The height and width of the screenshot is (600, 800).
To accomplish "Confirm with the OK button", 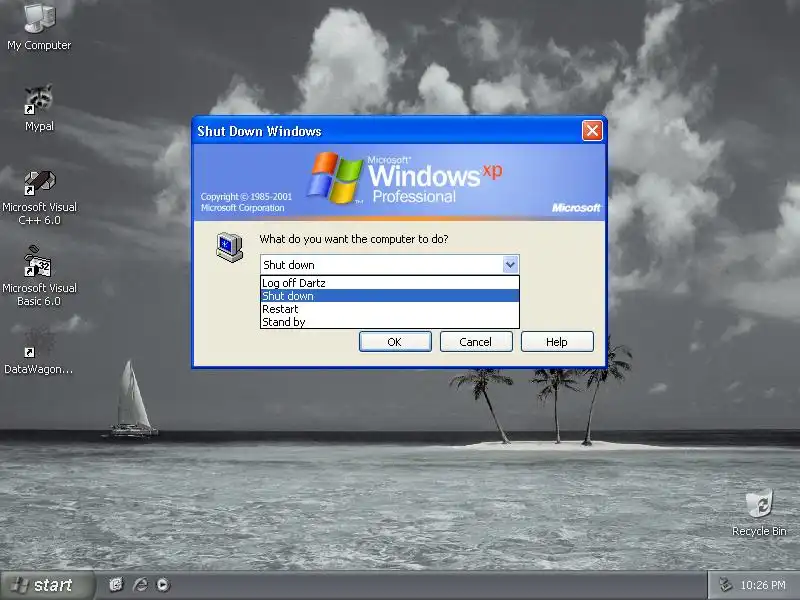I will [x=395, y=342].
